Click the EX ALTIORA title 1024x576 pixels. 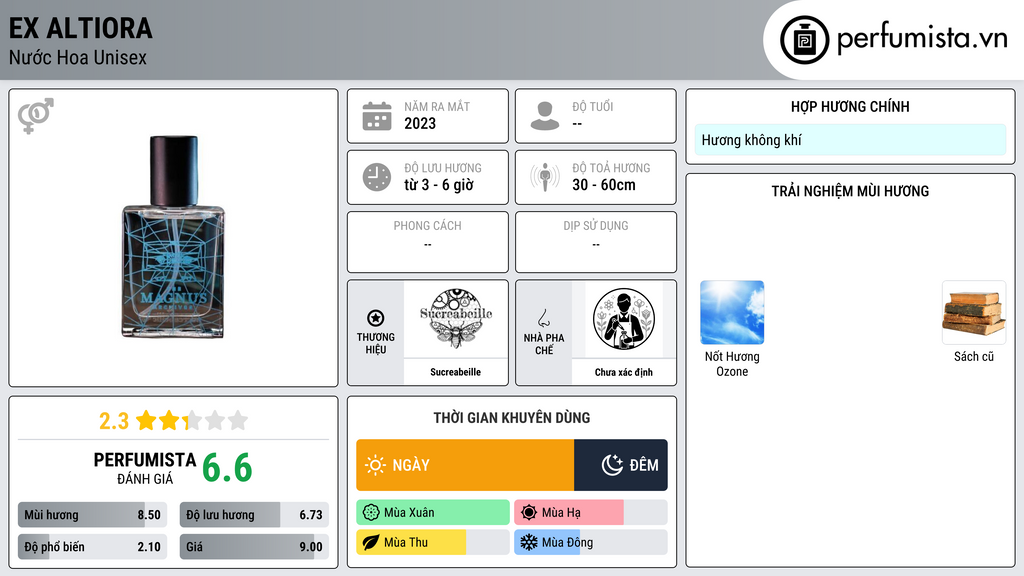80,28
